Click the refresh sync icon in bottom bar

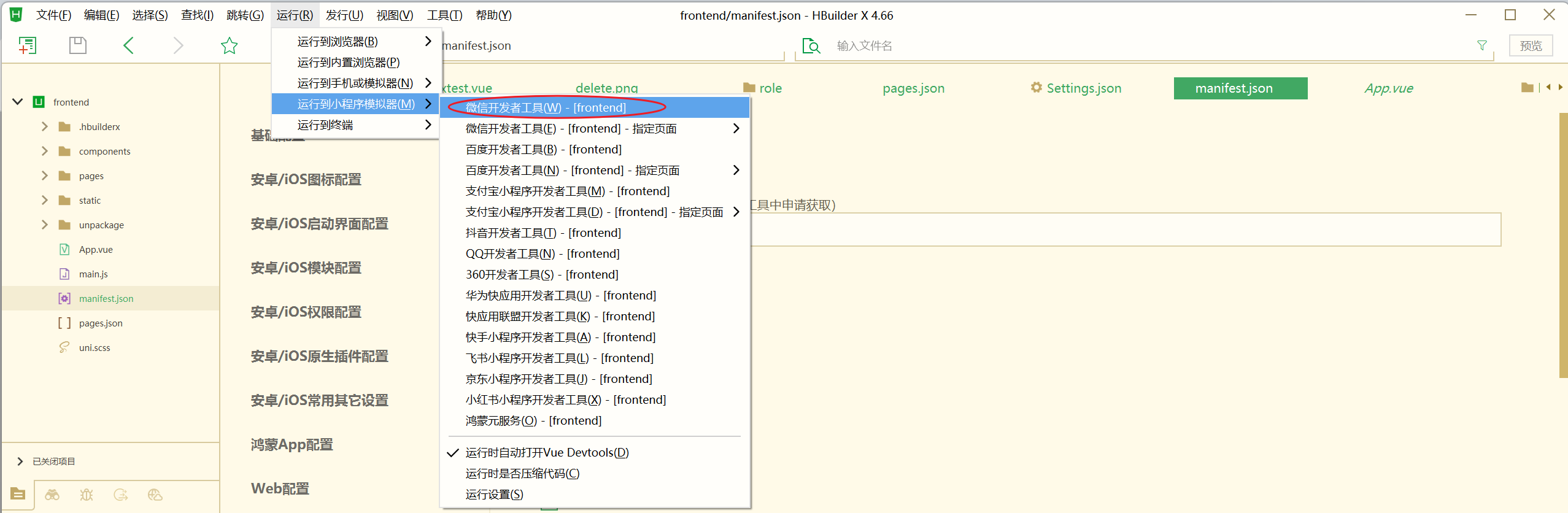pos(121,495)
